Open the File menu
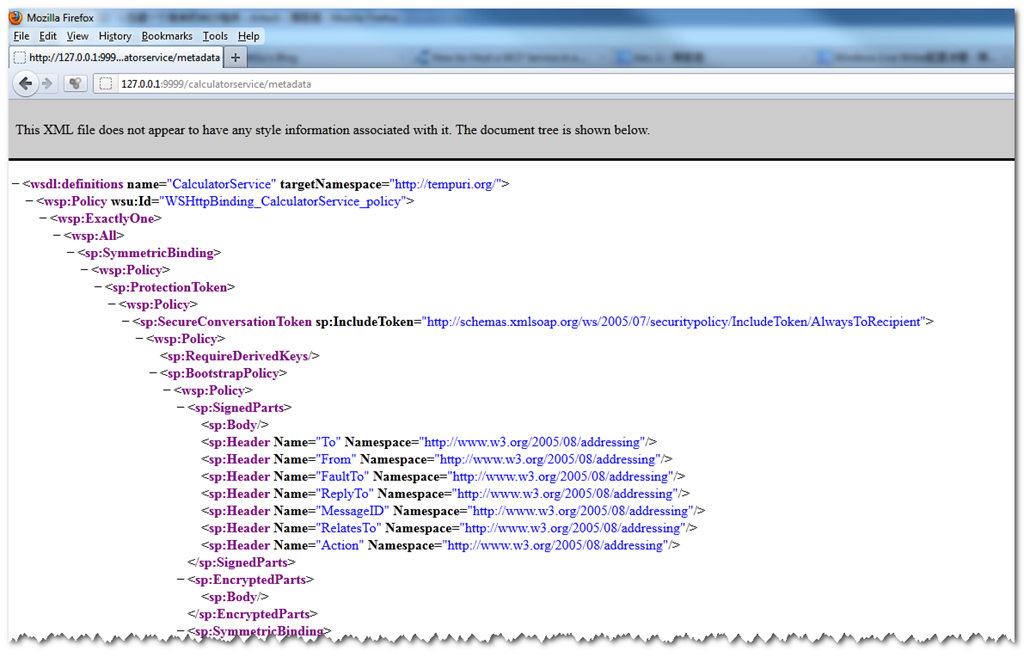1024x657 pixels. point(21,36)
